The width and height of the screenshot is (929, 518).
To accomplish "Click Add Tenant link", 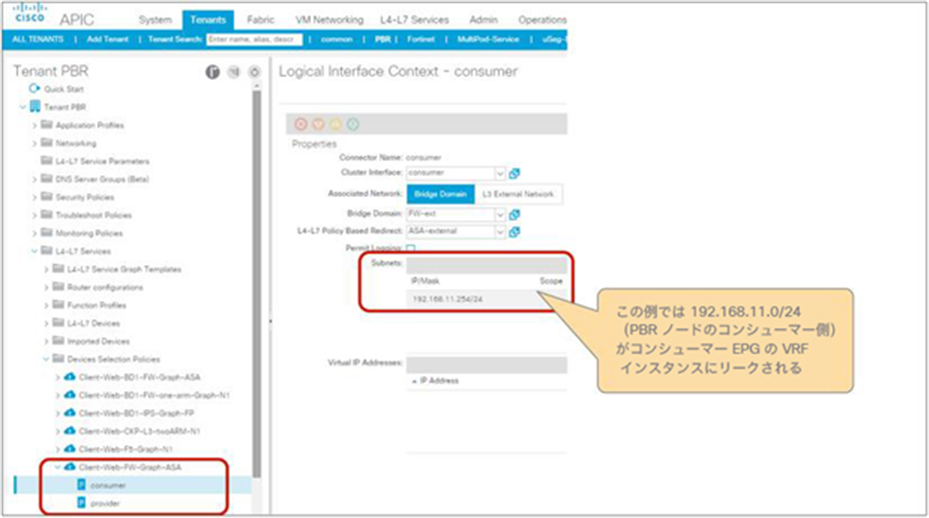I will tap(107, 39).
